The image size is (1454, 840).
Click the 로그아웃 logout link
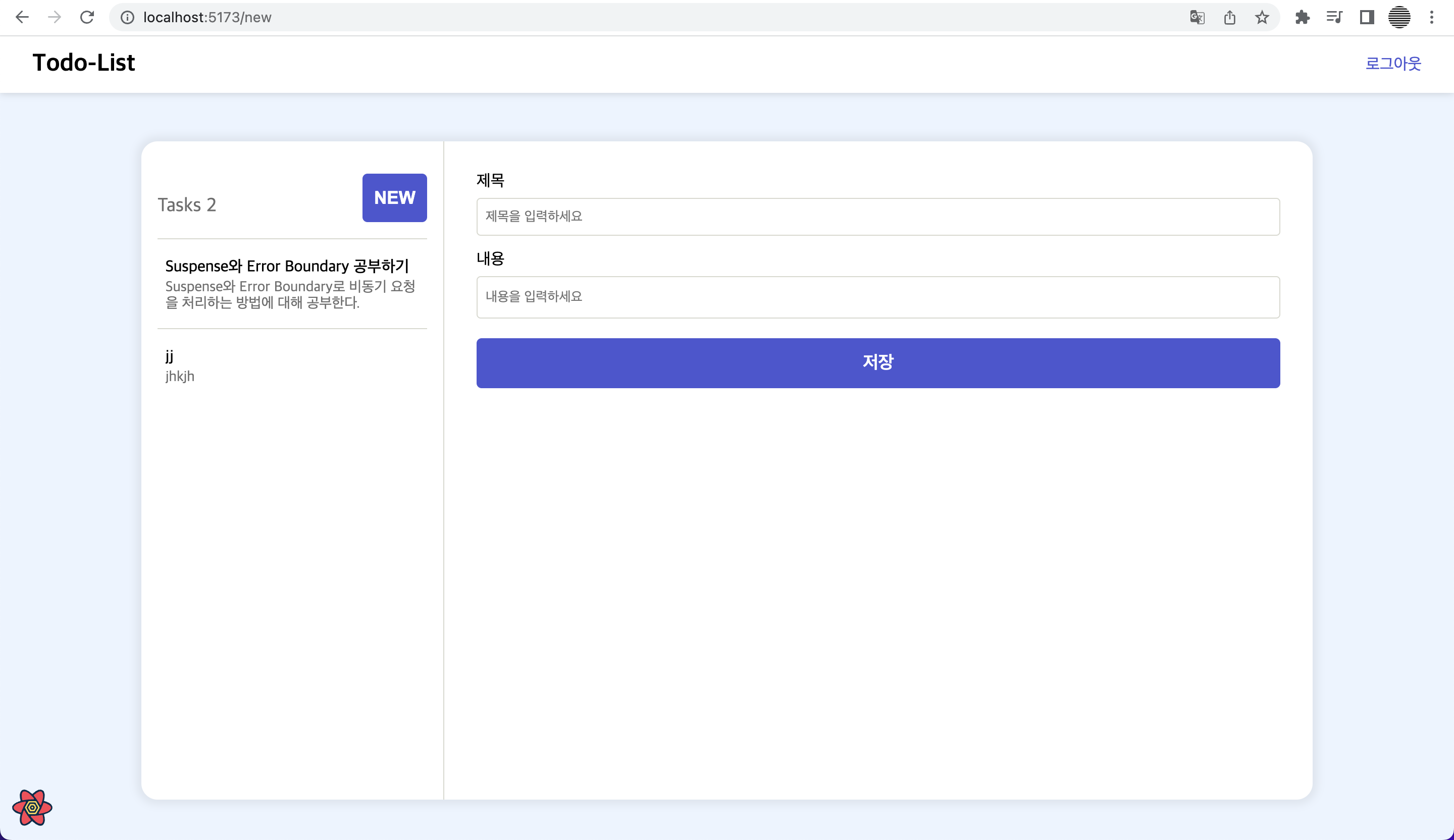1393,64
